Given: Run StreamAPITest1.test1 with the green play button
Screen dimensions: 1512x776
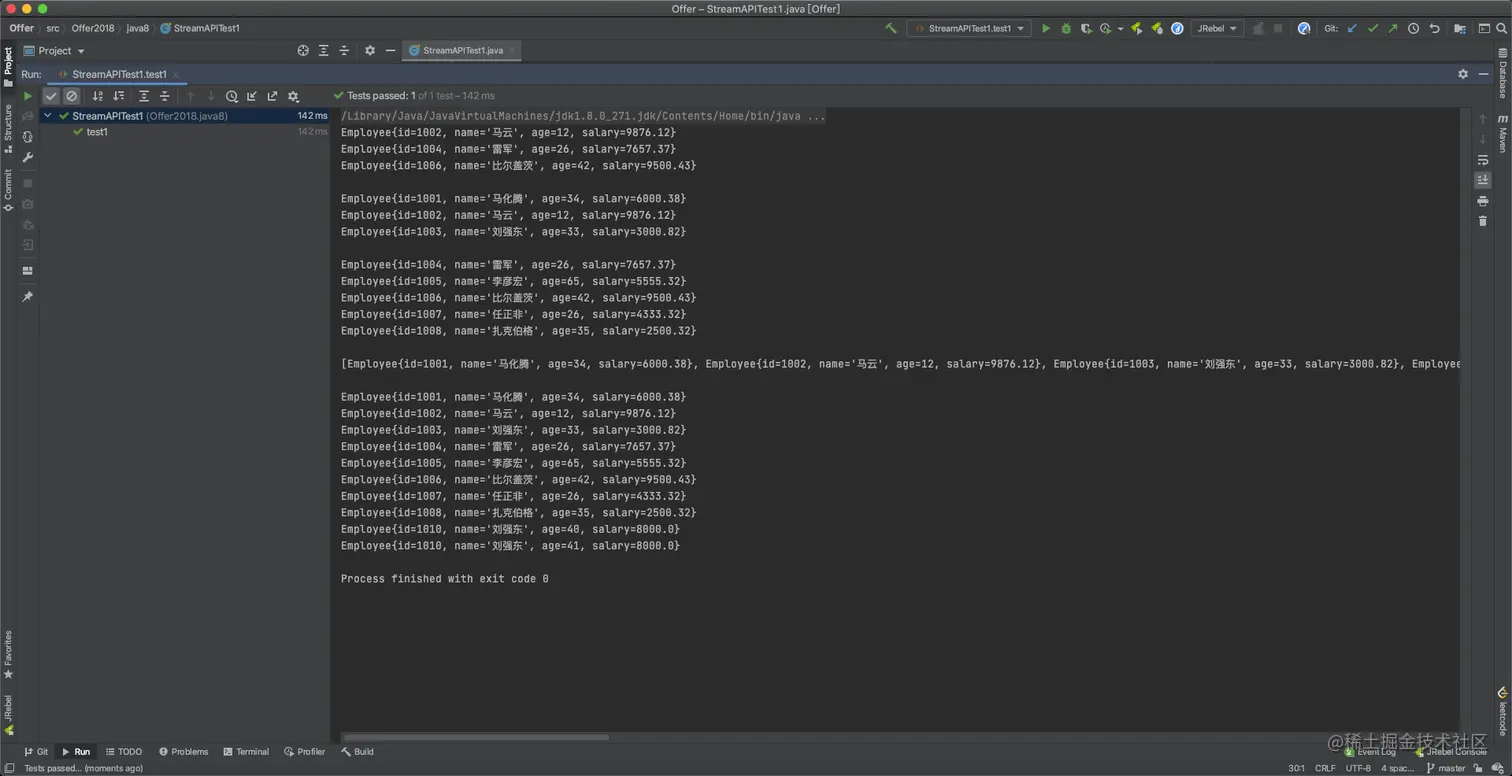Looking at the screenshot, I should [1046, 29].
